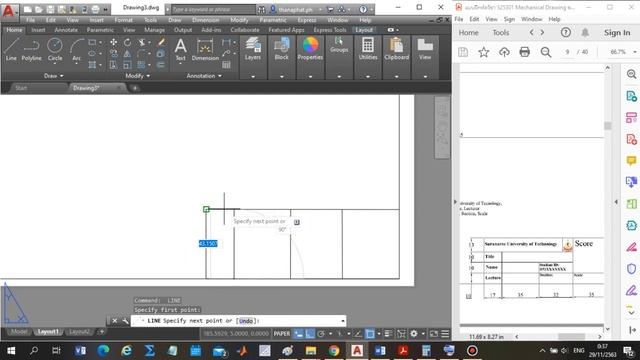The height and width of the screenshot is (360, 640).
Task: Click the Plot printer icon in Quick Access
Action: point(95,9)
